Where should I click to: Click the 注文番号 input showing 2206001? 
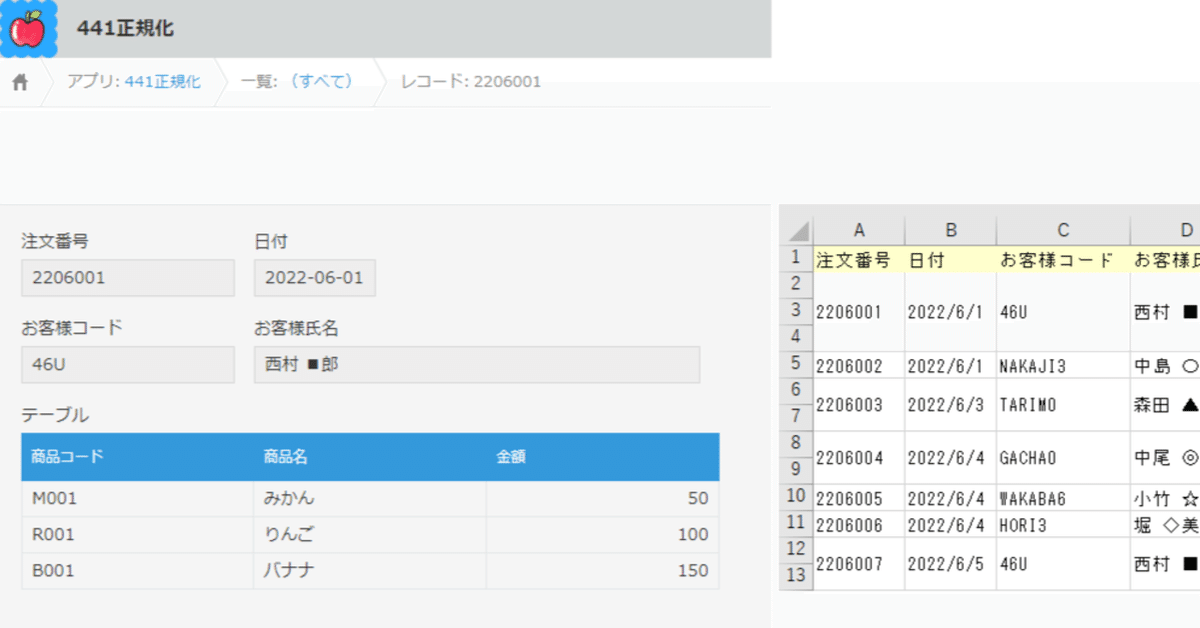(127, 277)
